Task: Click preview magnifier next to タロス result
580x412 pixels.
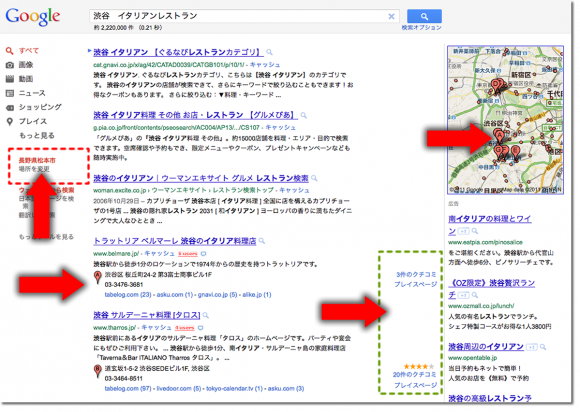Action: (x=206, y=315)
